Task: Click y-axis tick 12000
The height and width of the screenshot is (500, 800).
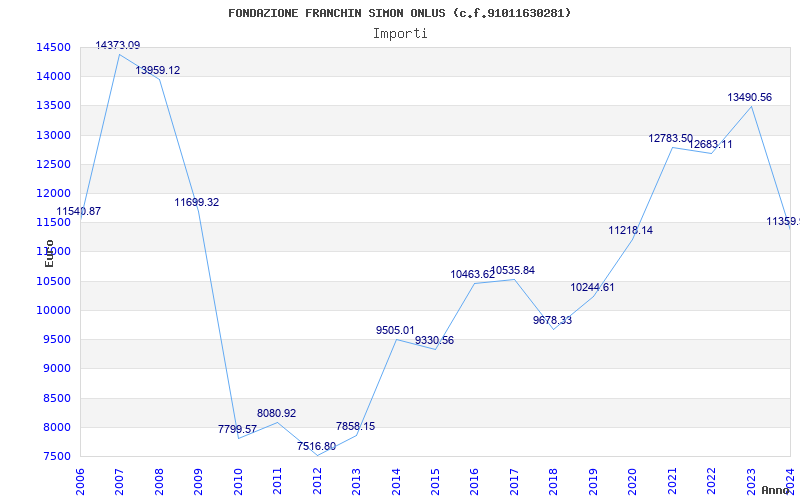Action: click(x=53, y=193)
